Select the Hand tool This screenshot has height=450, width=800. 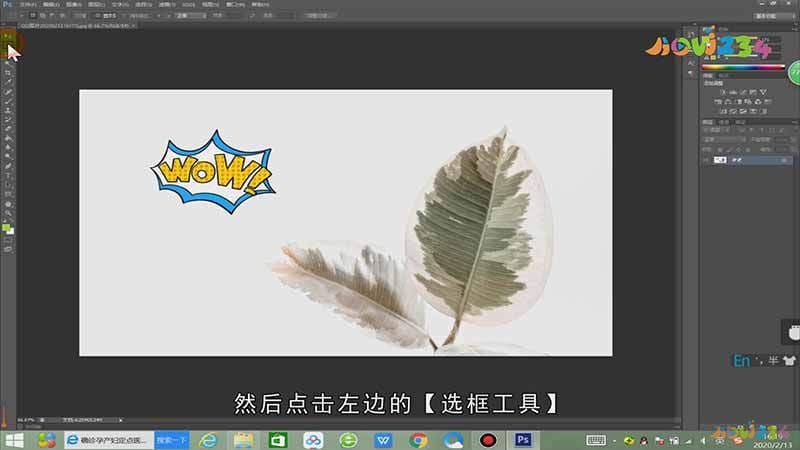(x=8, y=204)
